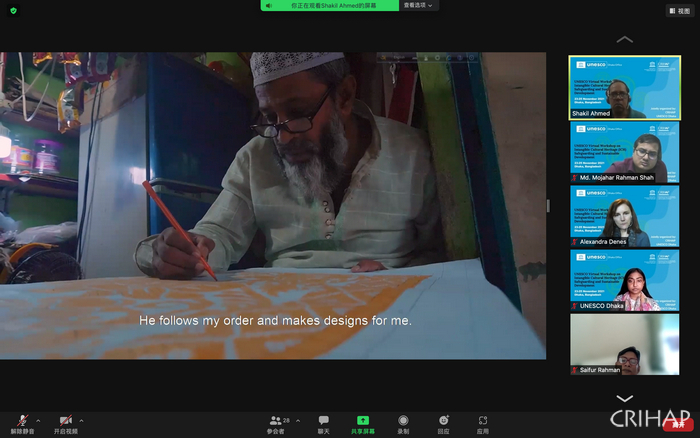
Task: Click the unmute microphone icon
Action: (x=21, y=420)
